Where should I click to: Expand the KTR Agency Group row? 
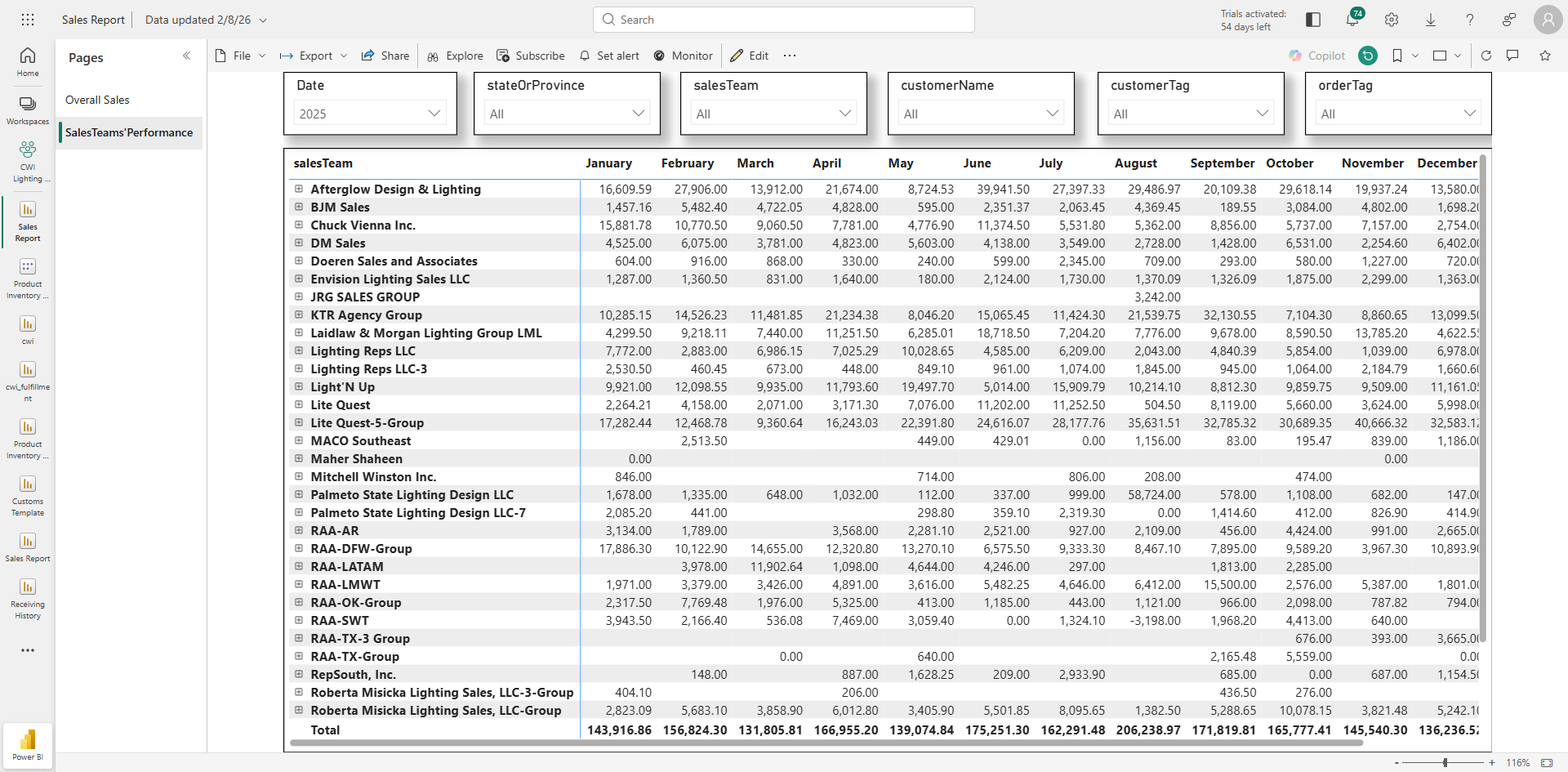[299, 315]
